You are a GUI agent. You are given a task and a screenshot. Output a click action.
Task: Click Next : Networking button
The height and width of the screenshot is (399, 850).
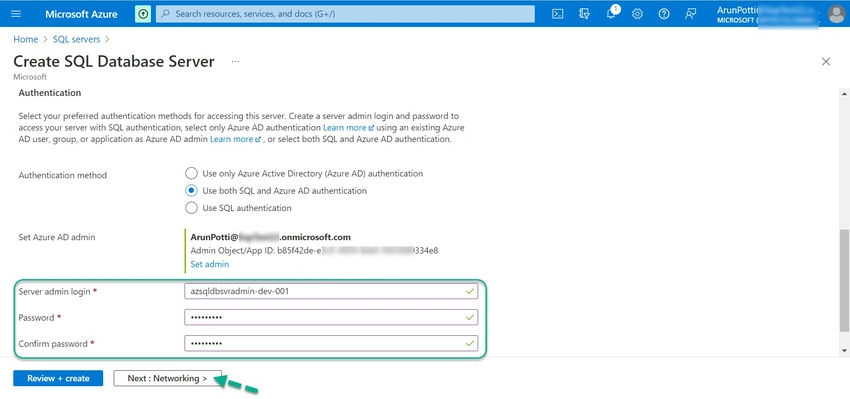(168, 378)
